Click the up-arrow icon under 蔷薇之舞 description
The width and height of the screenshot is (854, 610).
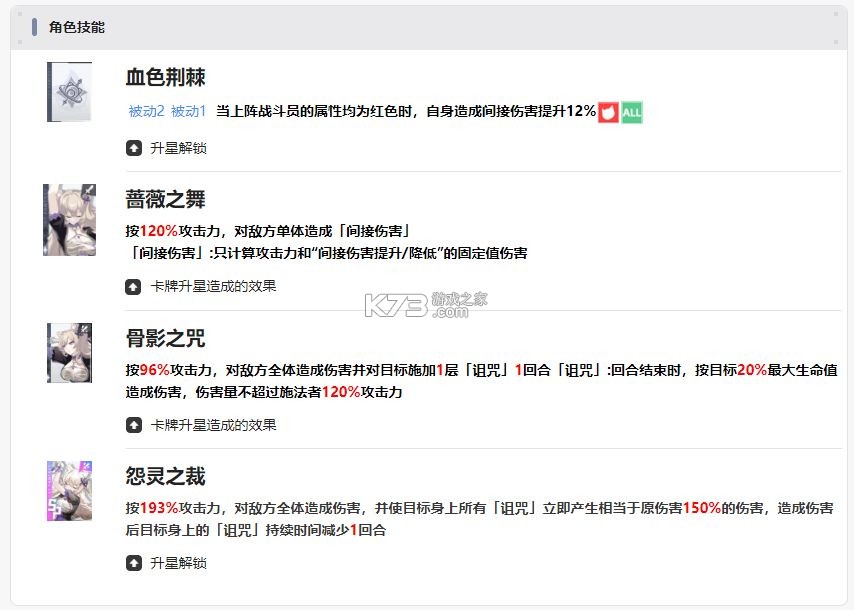(x=132, y=285)
